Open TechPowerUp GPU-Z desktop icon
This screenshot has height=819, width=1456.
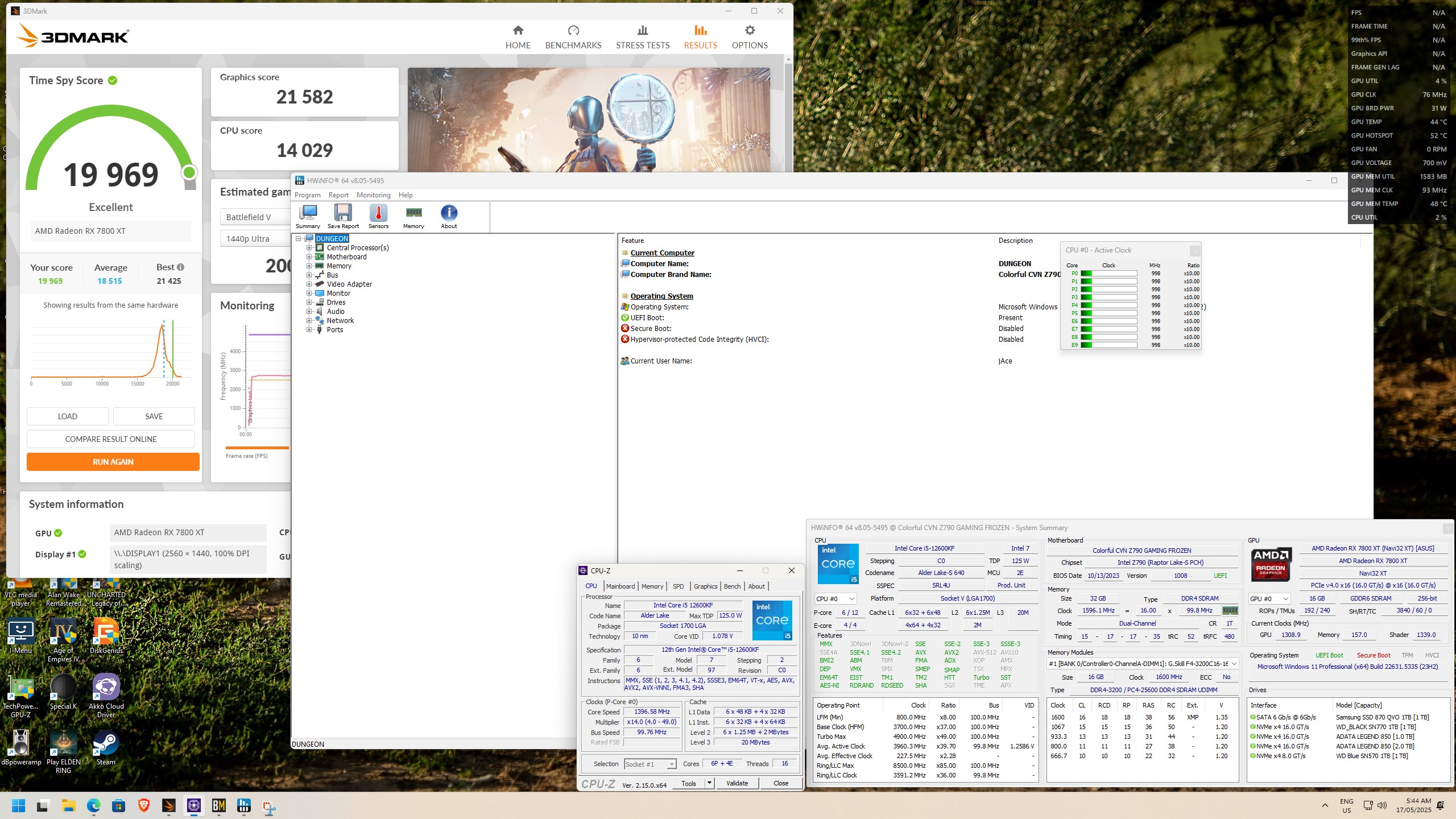21,696
